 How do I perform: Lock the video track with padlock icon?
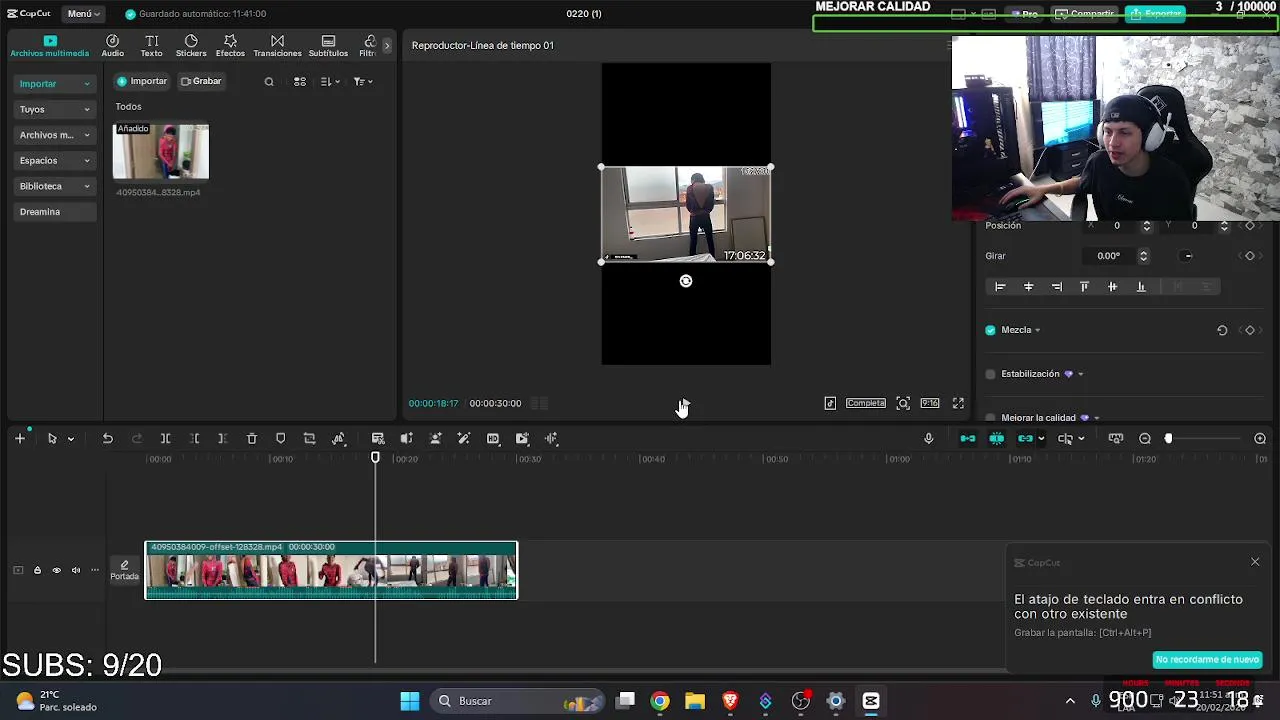[x=37, y=570]
